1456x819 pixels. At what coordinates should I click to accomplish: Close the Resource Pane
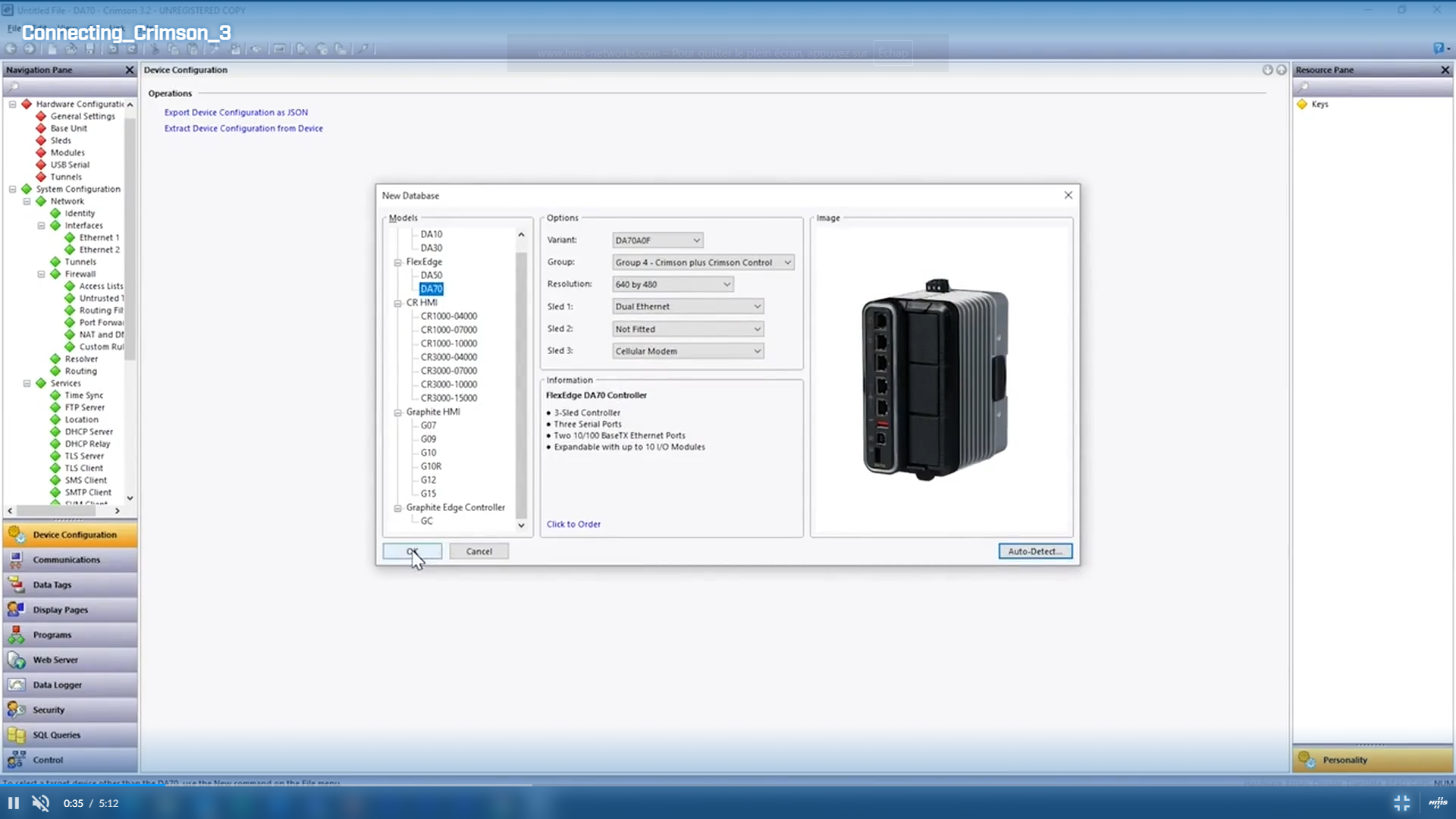point(1445,70)
